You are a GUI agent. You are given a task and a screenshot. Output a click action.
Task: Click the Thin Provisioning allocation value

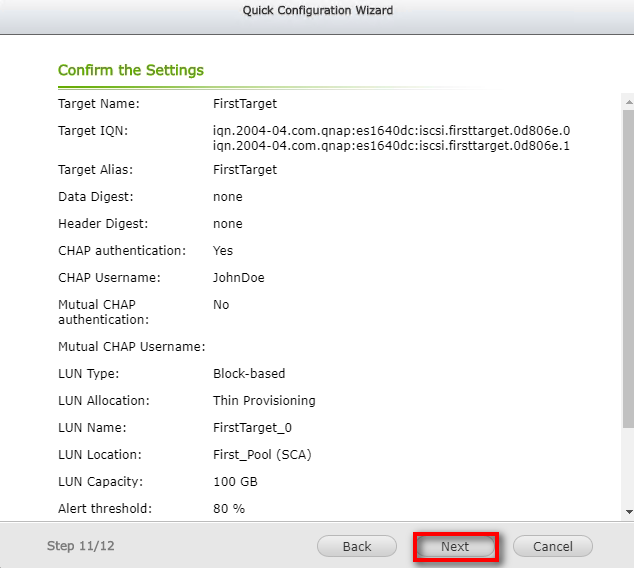point(264,400)
